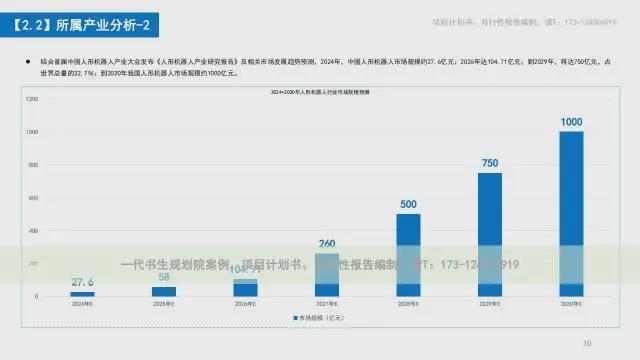Select the 2029年E bar labeled 750
640x360 pixels.
490,235
